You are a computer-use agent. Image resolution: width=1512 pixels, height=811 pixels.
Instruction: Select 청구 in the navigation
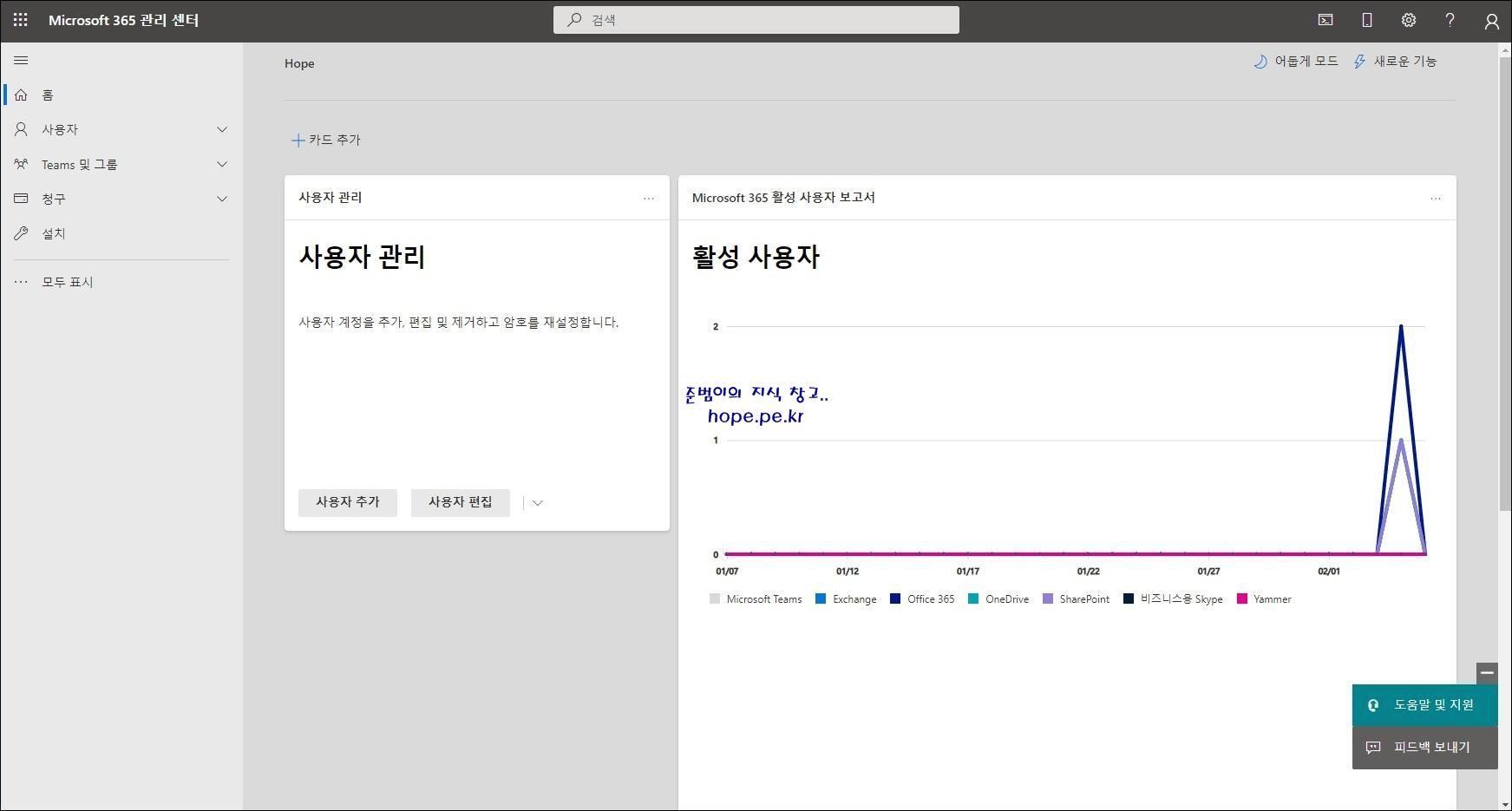coord(121,199)
